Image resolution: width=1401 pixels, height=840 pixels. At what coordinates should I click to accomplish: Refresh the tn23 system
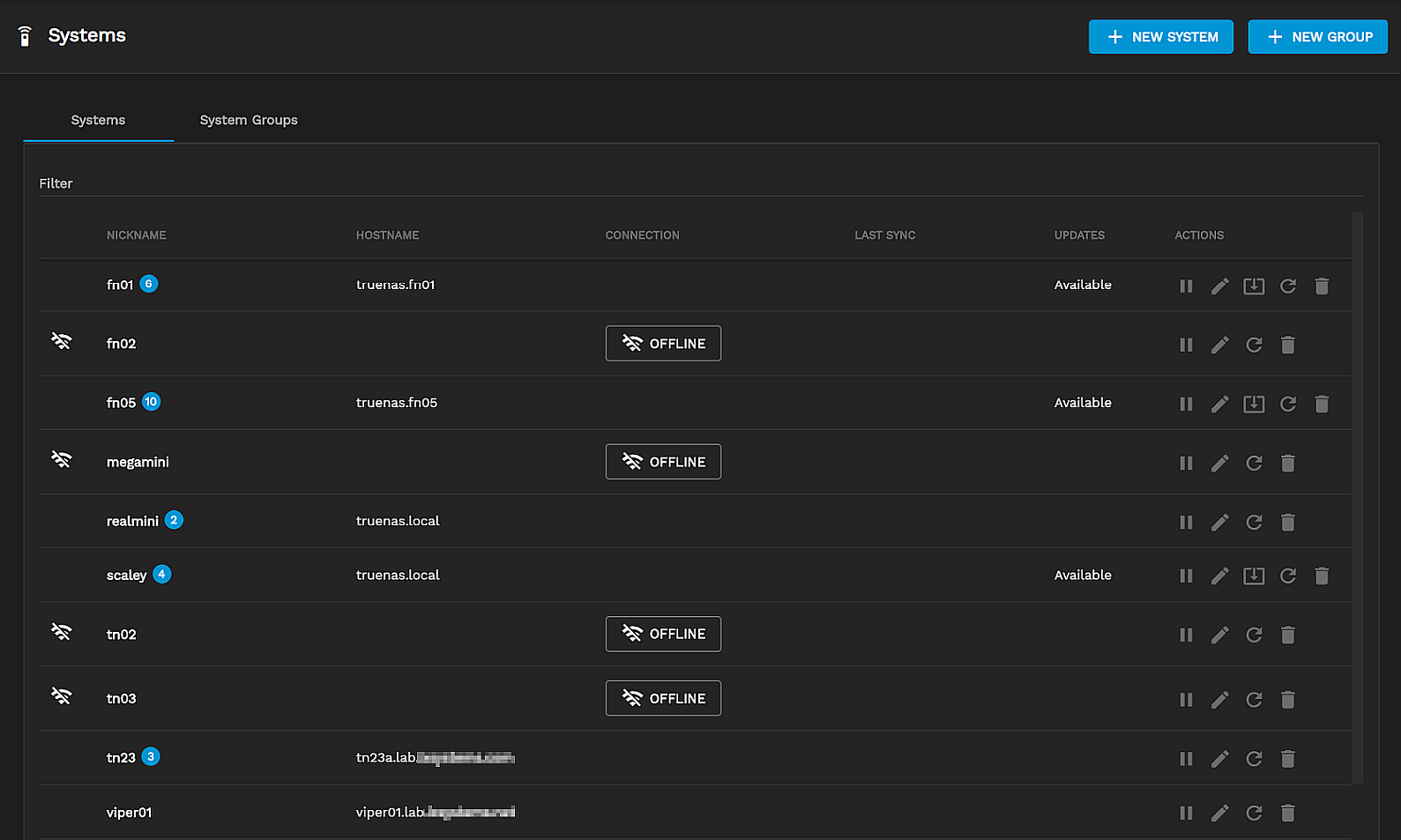[1253, 758]
